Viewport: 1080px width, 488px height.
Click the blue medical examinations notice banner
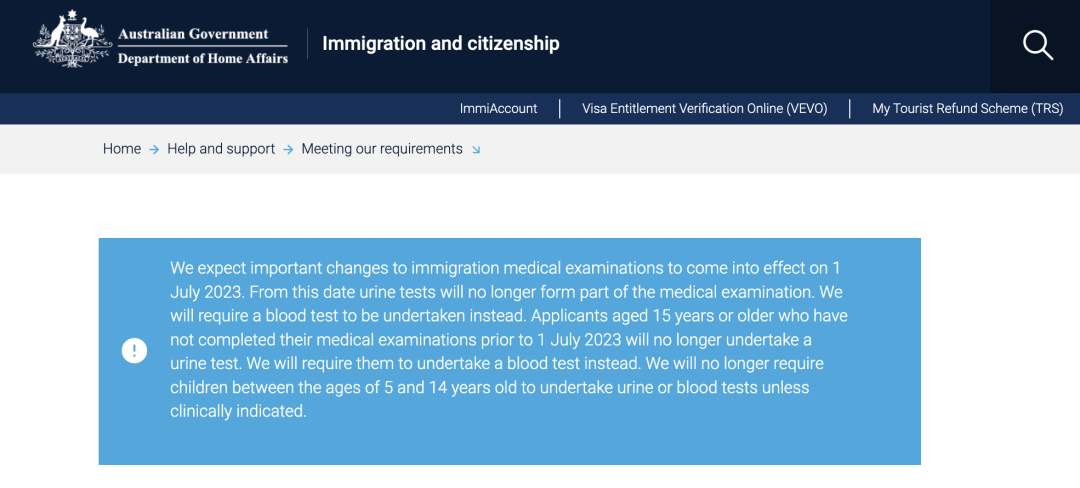click(x=509, y=440)
